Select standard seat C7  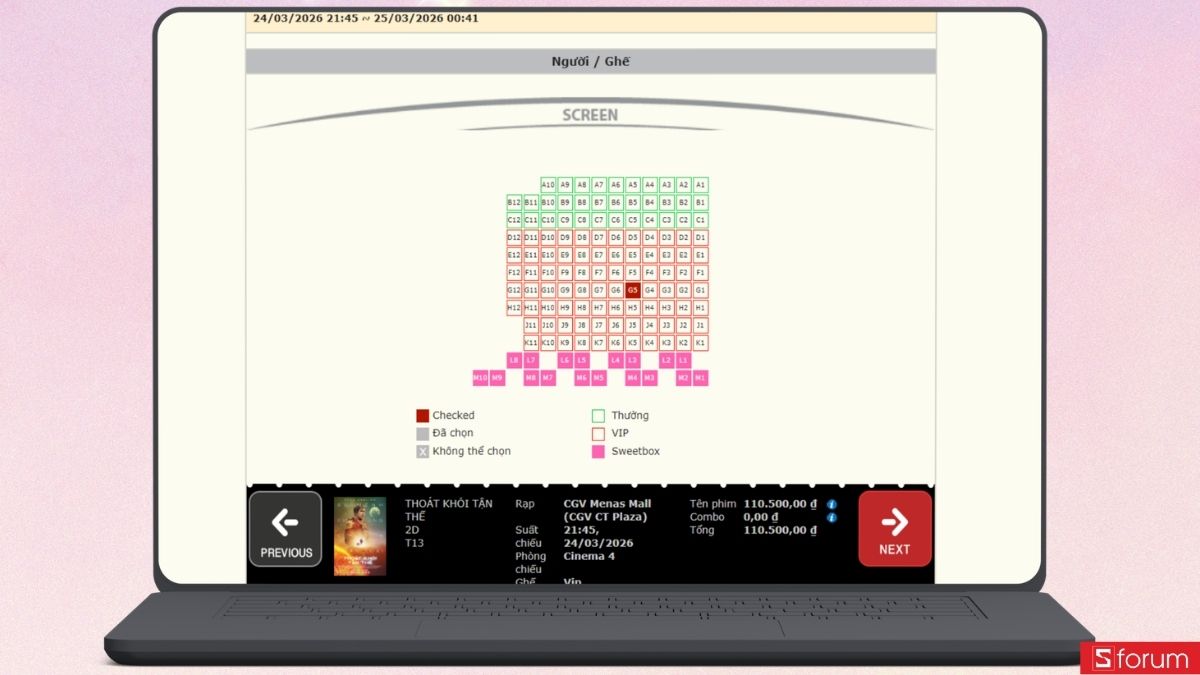coord(599,220)
